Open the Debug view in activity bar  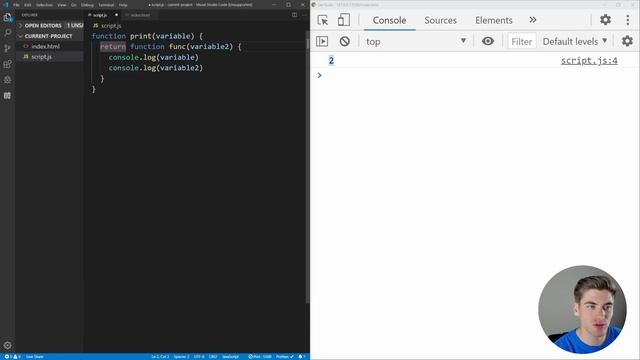point(7,80)
